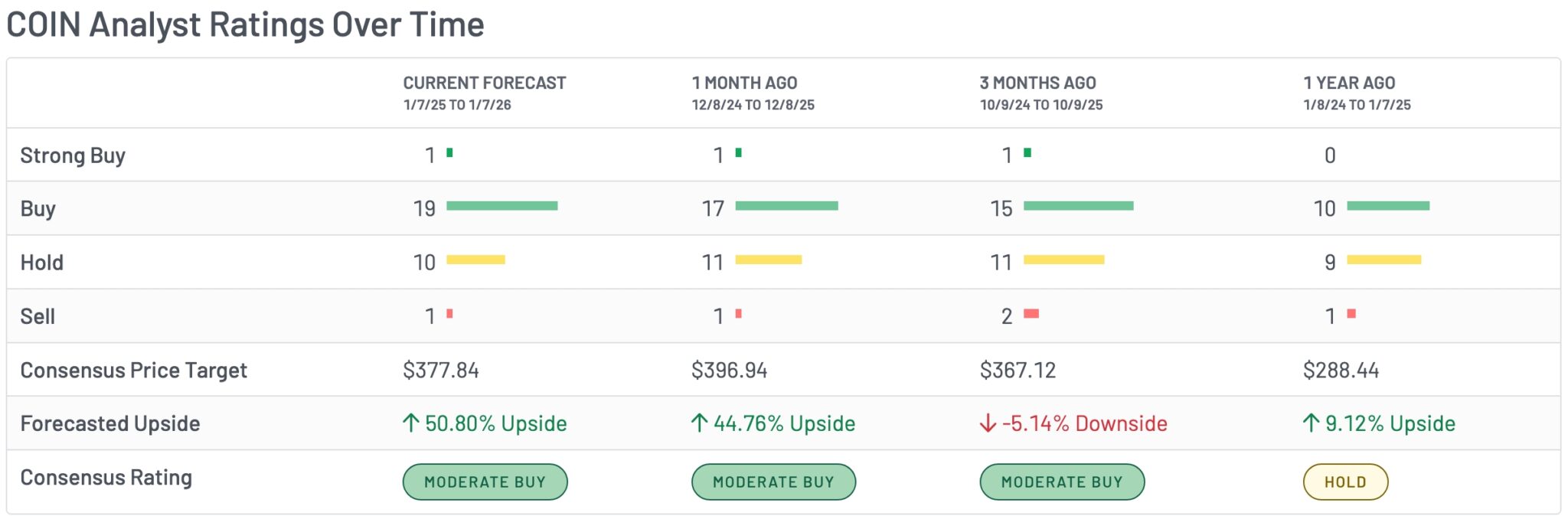This screenshot has height=516, width=1568.
Task: Click the $377.84 consensus price target
Action: [441, 371]
